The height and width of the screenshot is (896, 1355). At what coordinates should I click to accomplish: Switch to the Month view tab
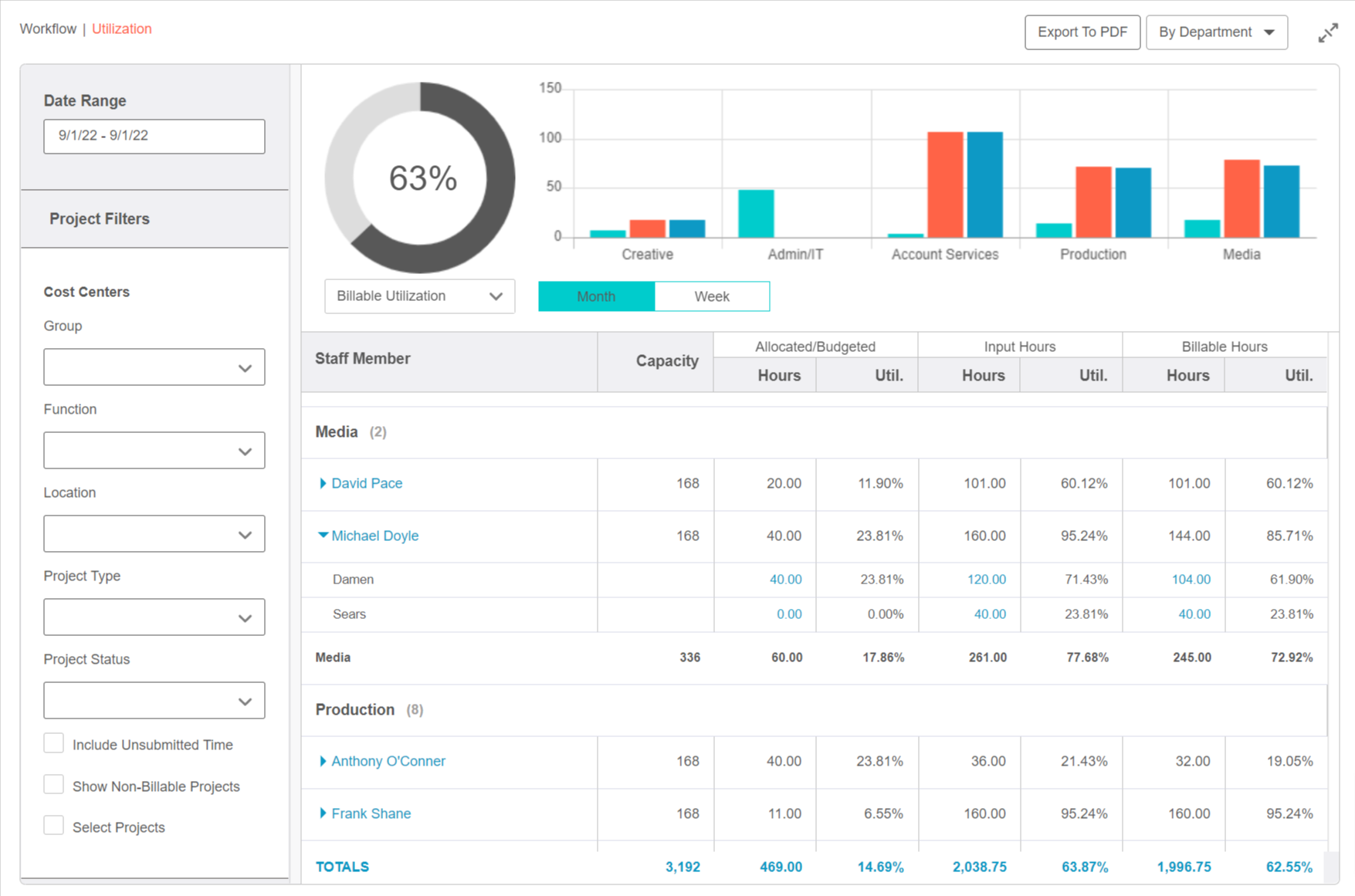click(596, 296)
